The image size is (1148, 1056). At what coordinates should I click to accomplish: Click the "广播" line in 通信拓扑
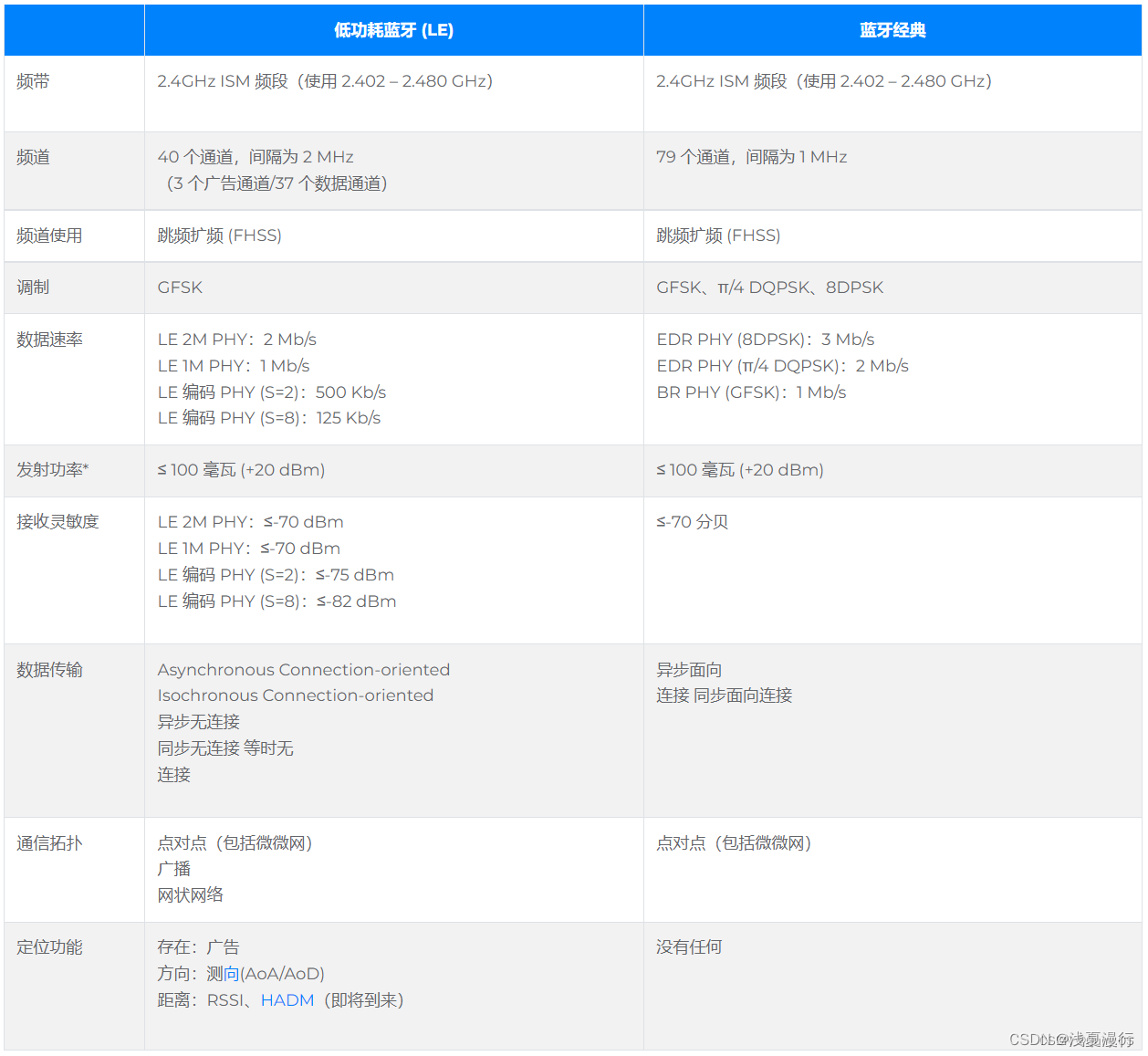pyautogui.click(x=173, y=869)
